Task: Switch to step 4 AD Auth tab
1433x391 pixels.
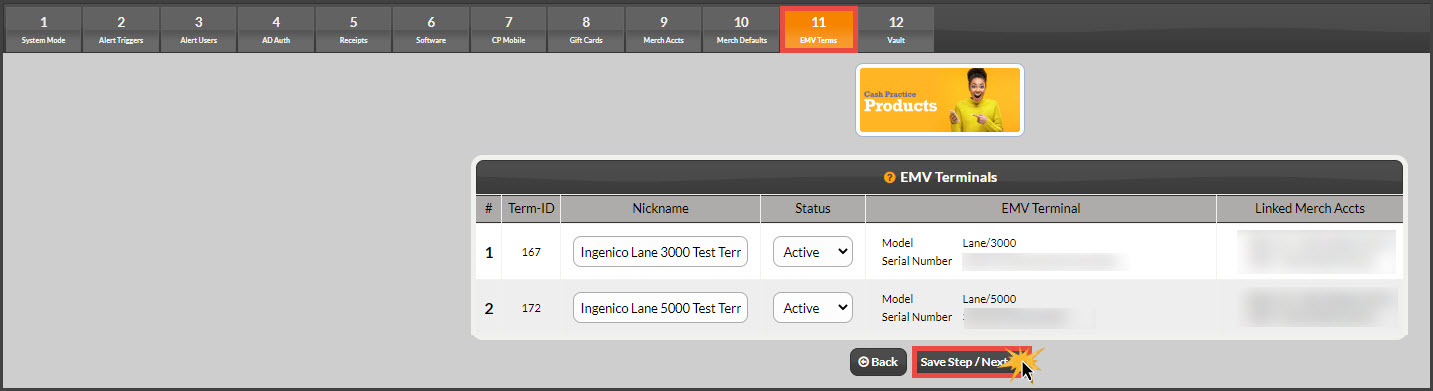Action: (276, 29)
